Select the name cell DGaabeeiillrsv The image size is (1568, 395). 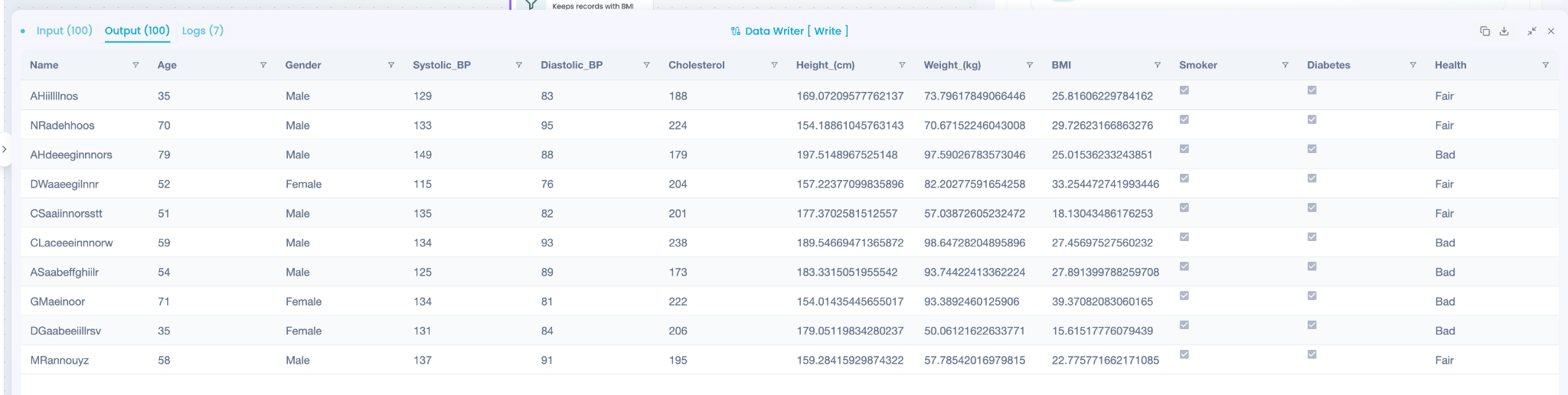66,331
